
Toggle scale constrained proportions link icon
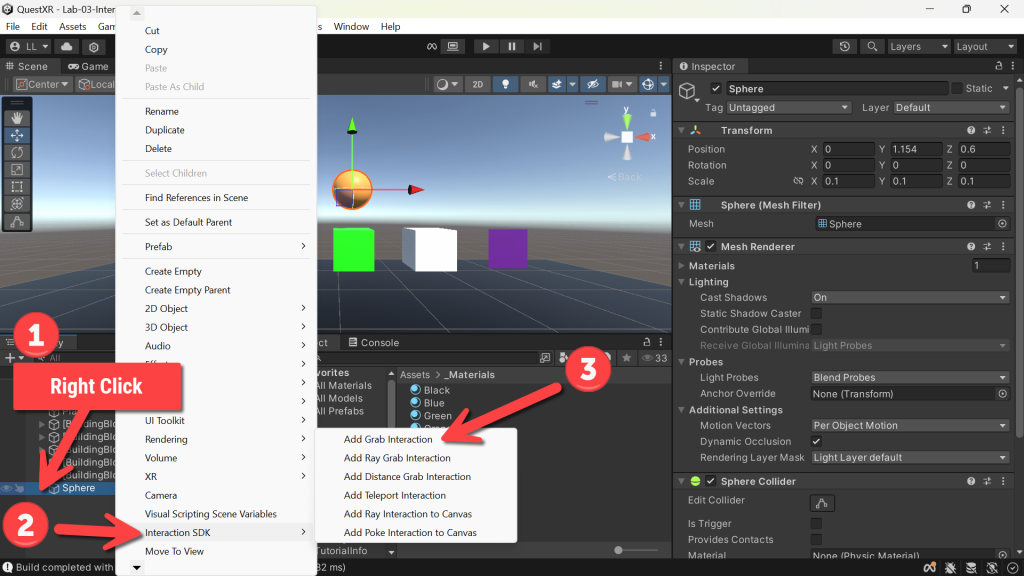798,182
